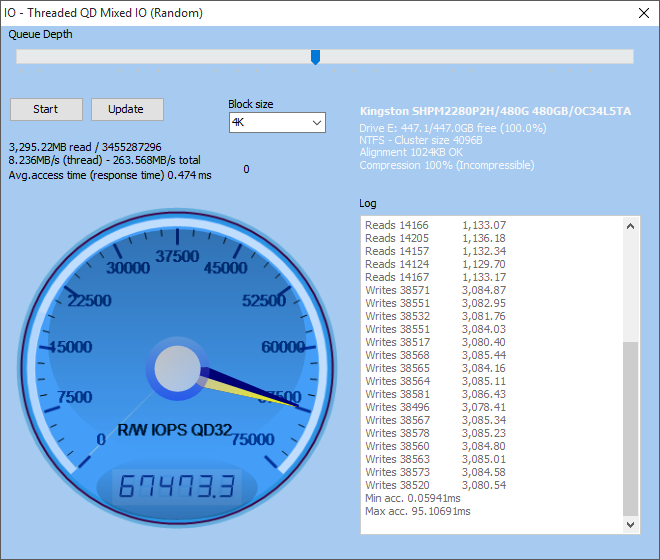The image size is (660, 560).
Task: Click the R/W IOPS QD32 gauge label
Action: click(x=174, y=430)
